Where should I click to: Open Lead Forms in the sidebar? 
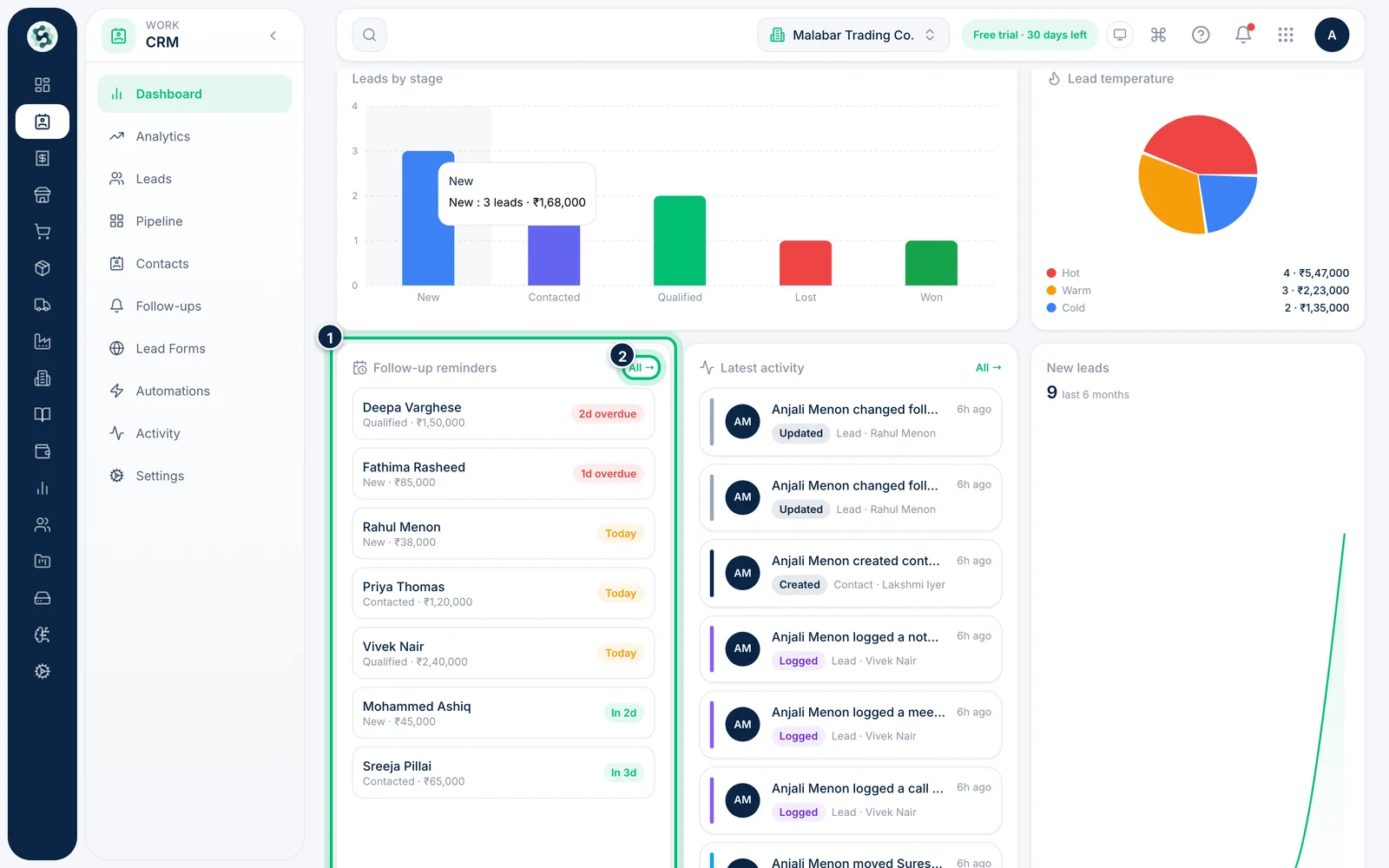194,349
